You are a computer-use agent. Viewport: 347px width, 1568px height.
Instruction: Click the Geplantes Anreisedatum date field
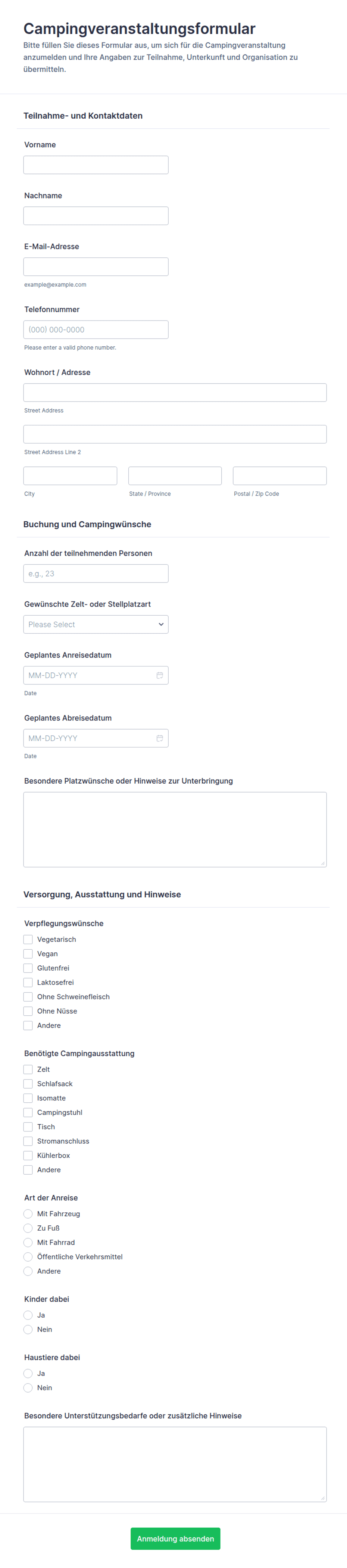(x=96, y=675)
